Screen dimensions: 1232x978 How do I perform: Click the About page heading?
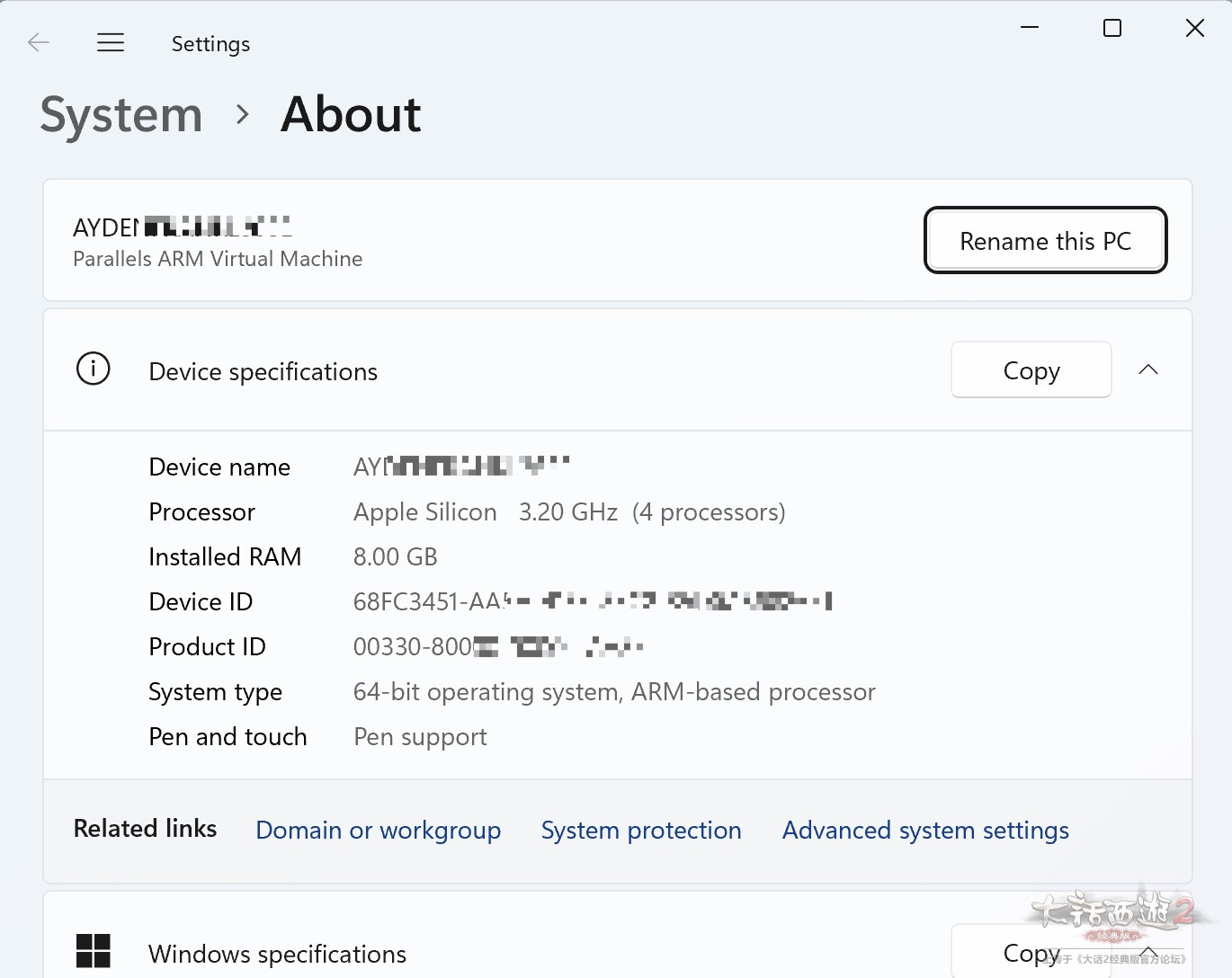click(351, 115)
